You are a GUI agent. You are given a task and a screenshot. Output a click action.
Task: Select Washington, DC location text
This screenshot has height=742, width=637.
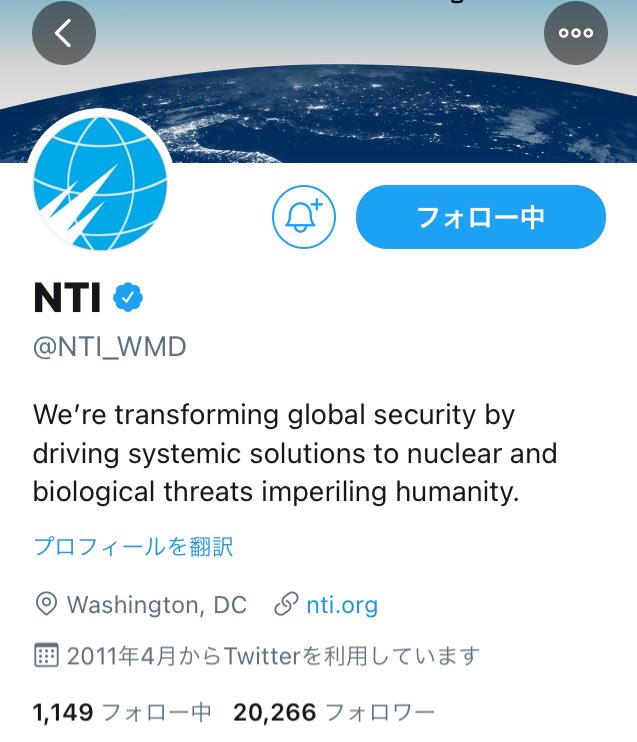pyautogui.click(x=157, y=605)
